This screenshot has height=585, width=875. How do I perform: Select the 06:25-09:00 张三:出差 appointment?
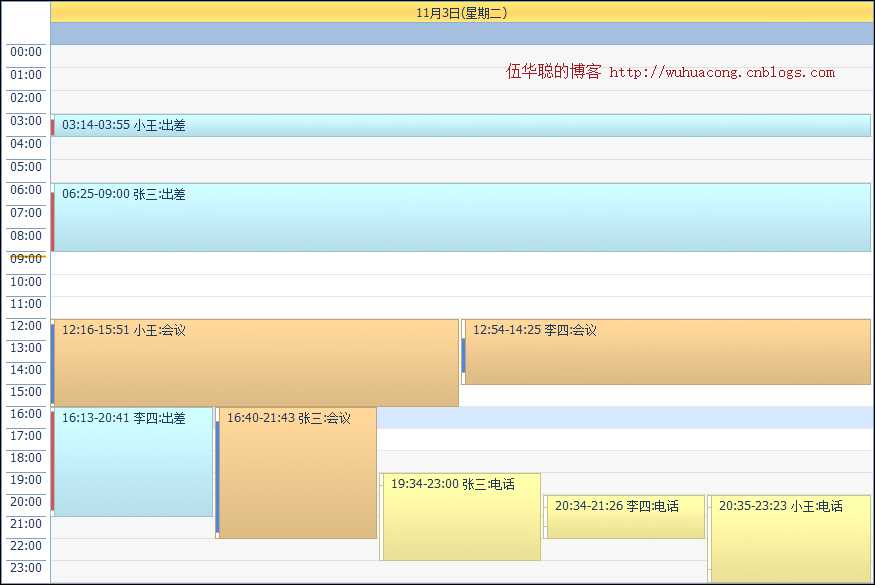[461, 217]
